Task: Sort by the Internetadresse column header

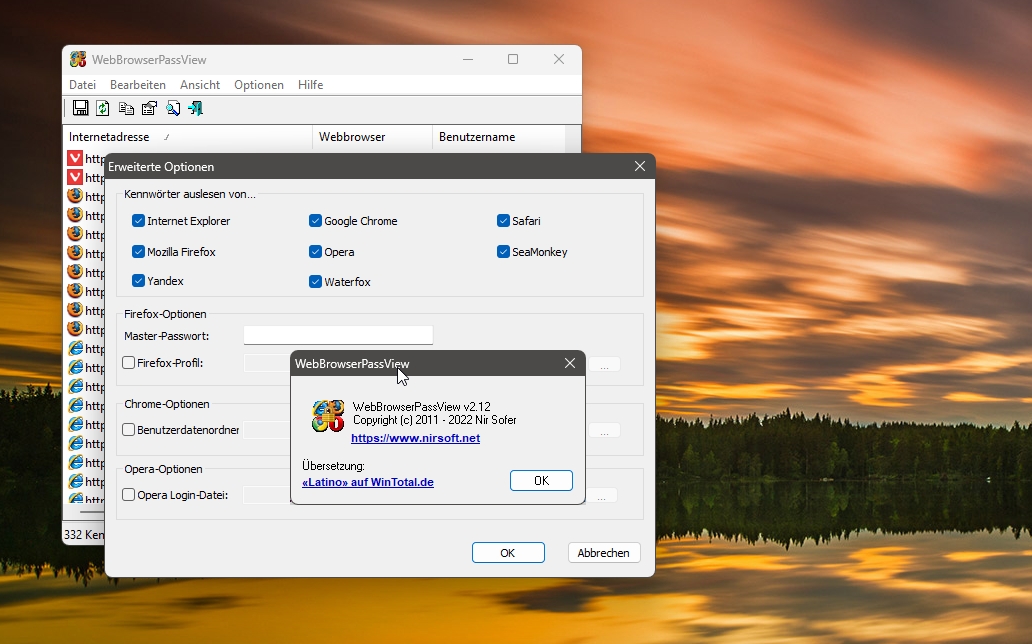Action: 188,137
